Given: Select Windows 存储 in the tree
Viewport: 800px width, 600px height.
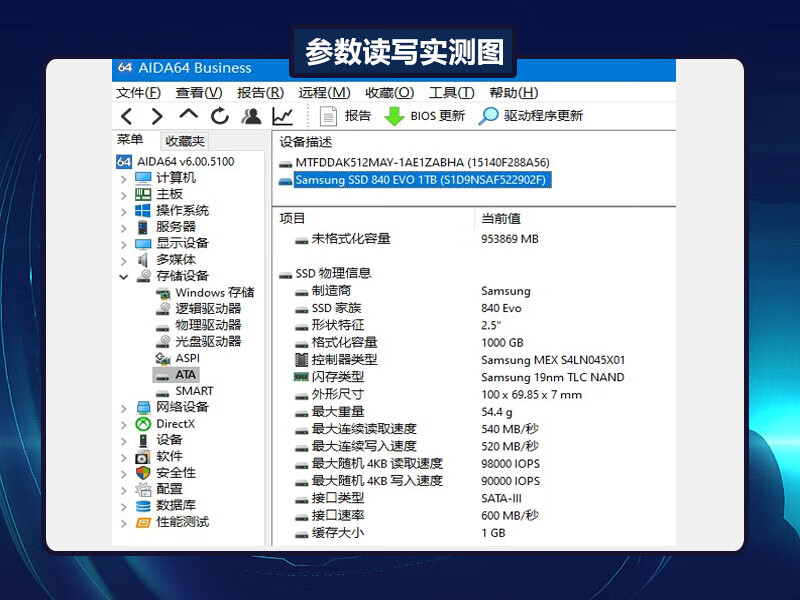Looking at the screenshot, I should click(x=215, y=293).
